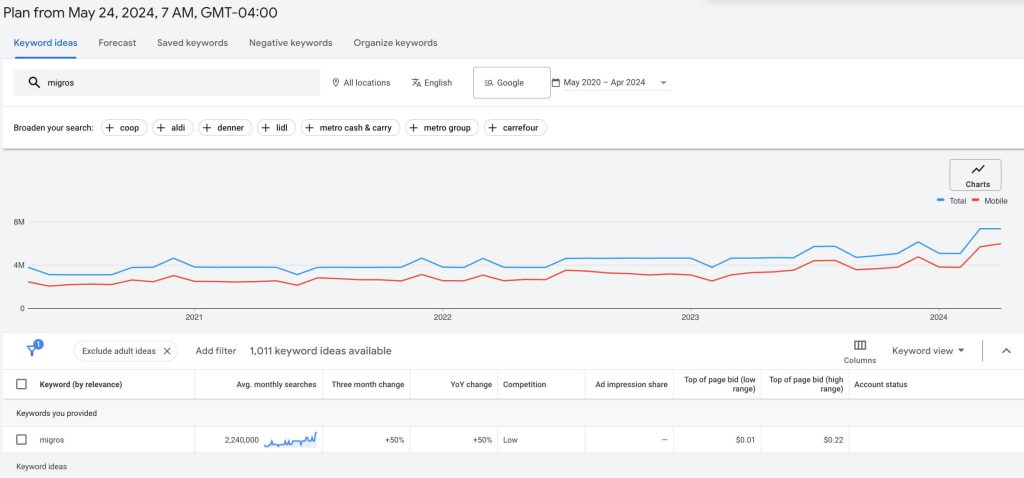Click the migros sparkline trend chart
The width and height of the screenshot is (1024, 478).
pyautogui.click(x=291, y=439)
